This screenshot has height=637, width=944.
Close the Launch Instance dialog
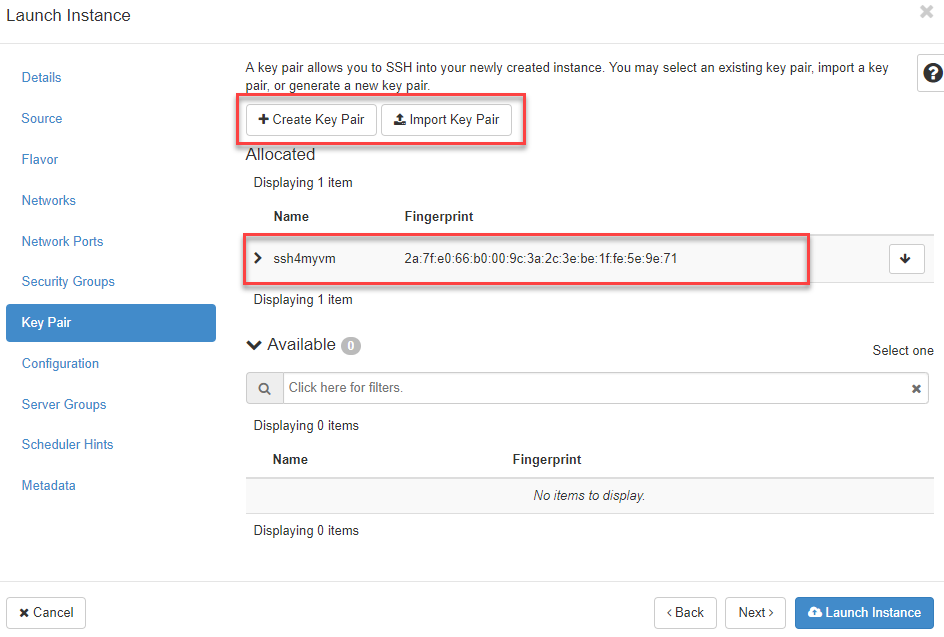926,12
